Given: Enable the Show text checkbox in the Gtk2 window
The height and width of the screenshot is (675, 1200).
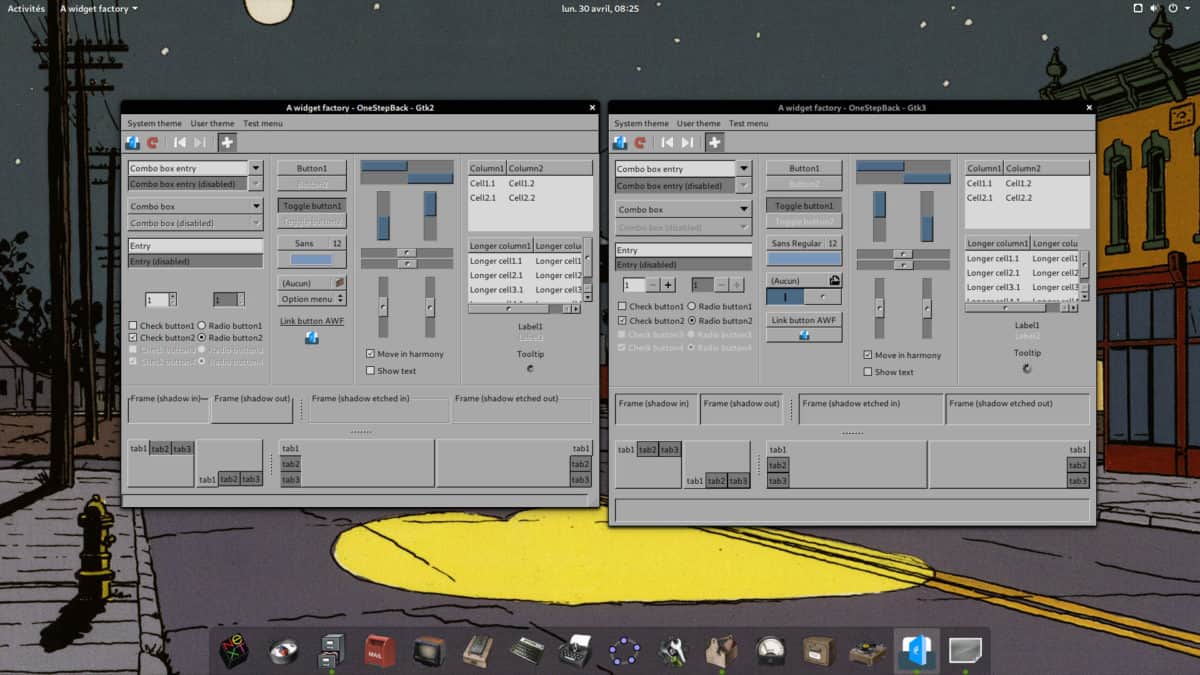Looking at the screenshot, I should point(371,370).
